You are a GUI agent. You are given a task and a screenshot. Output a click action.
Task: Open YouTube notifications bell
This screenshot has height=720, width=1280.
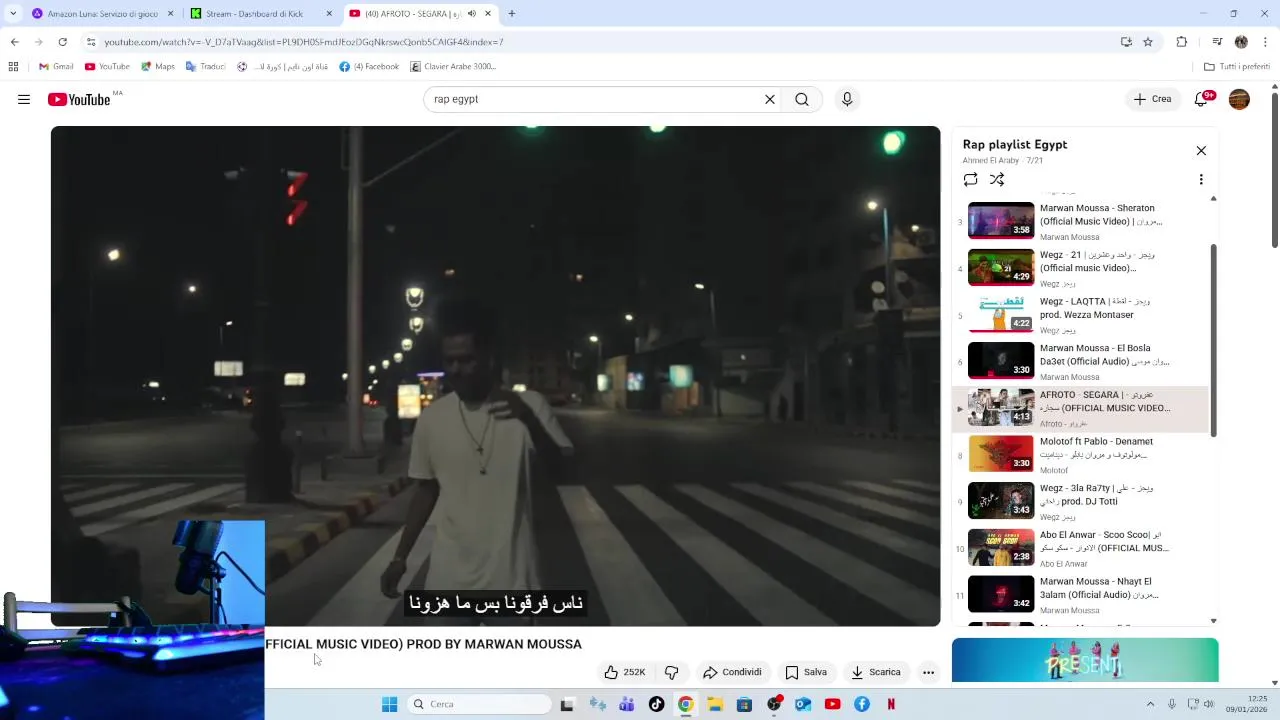pos(1202,99)
